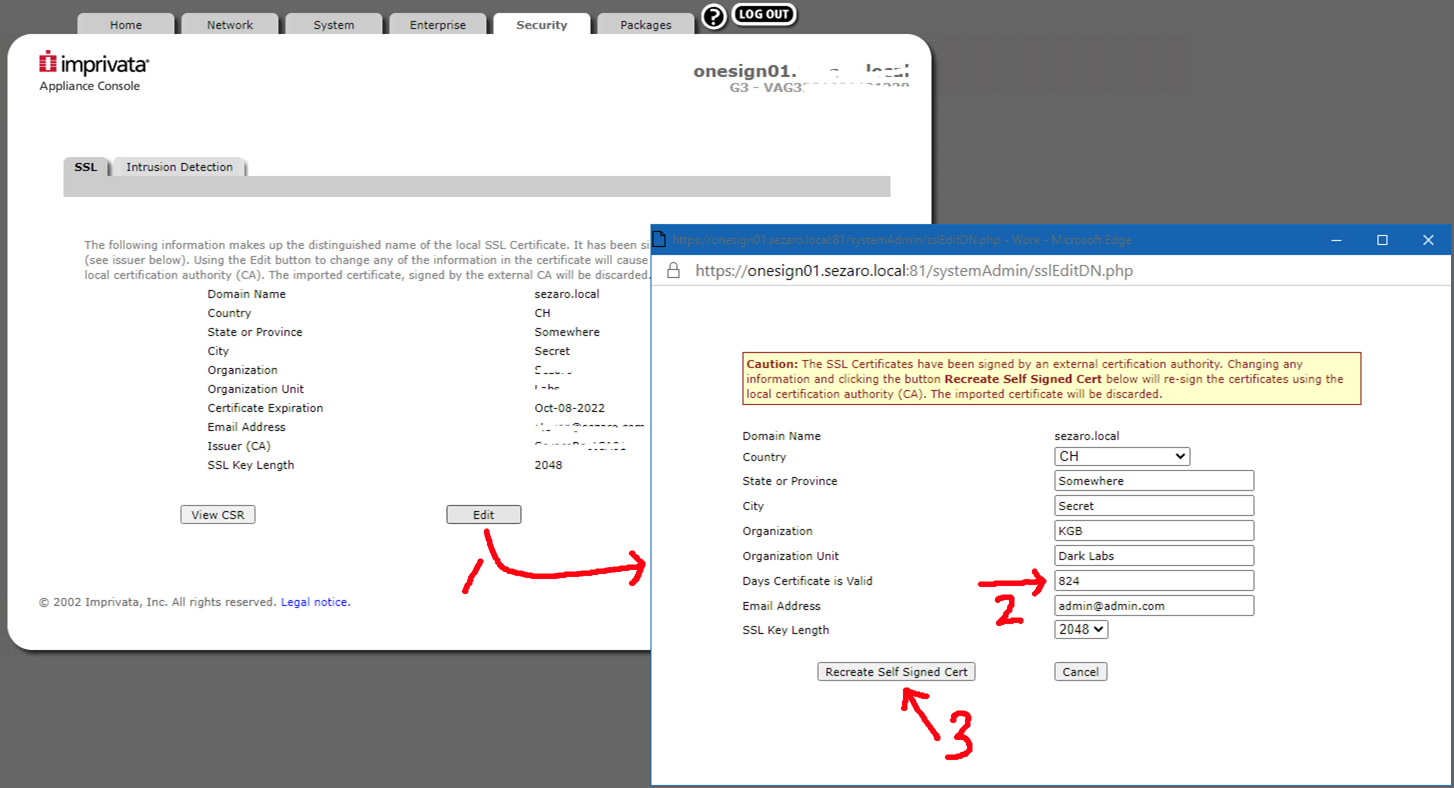Open the Packages tab
Image resolution: width=1454 pixels, height=788 pixels.
pos(646,25)
